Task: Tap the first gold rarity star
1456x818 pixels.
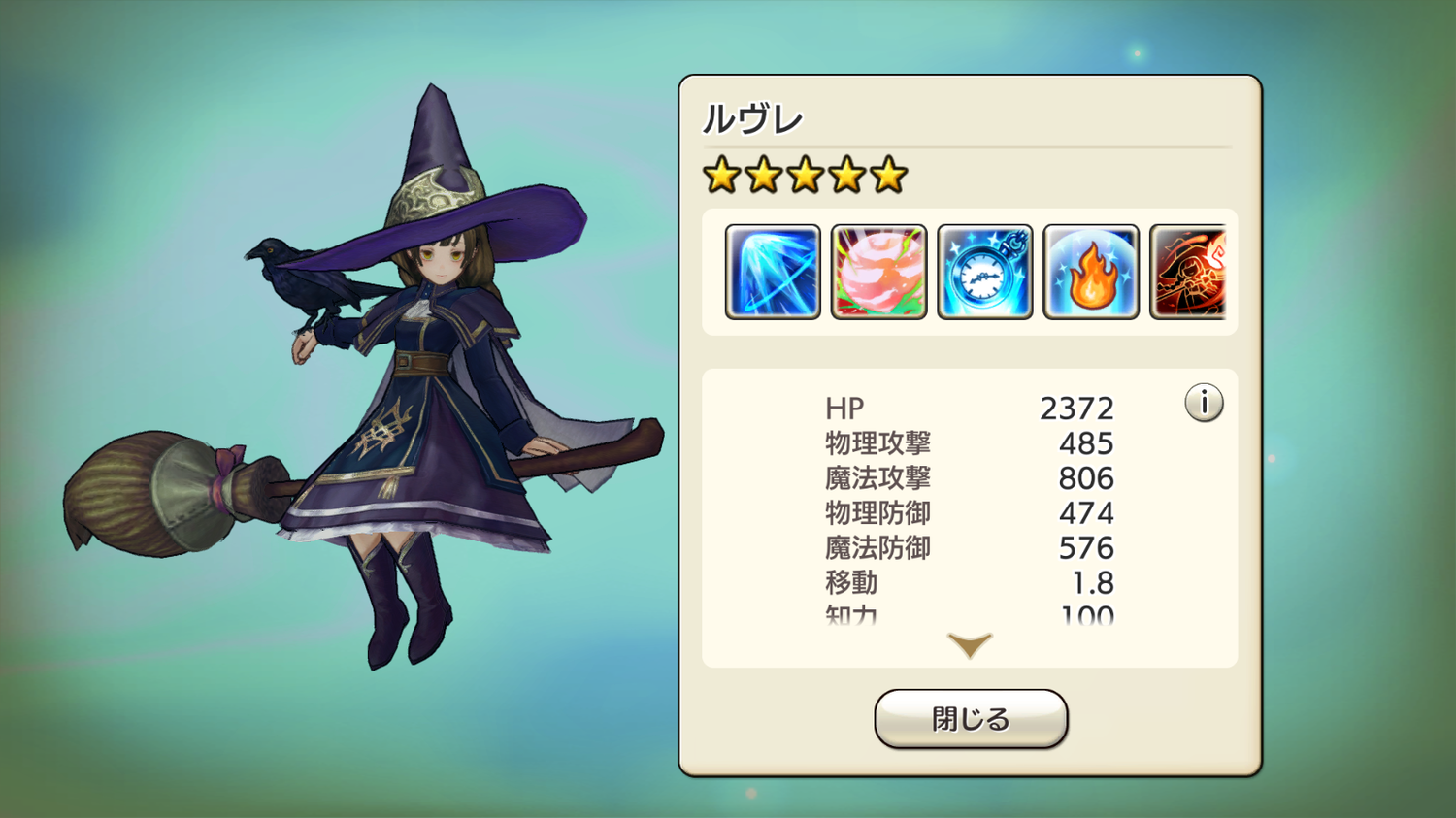Action: (722, 176)
